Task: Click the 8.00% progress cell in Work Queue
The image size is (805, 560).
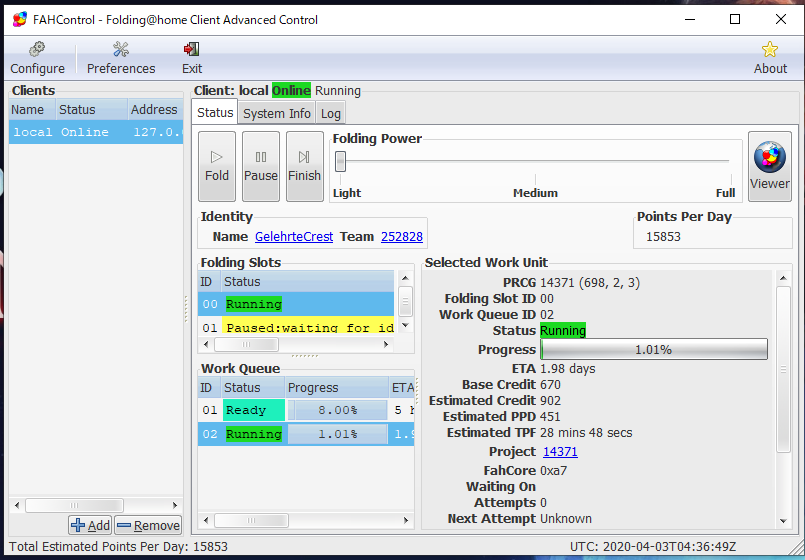Action: point(337,410)
